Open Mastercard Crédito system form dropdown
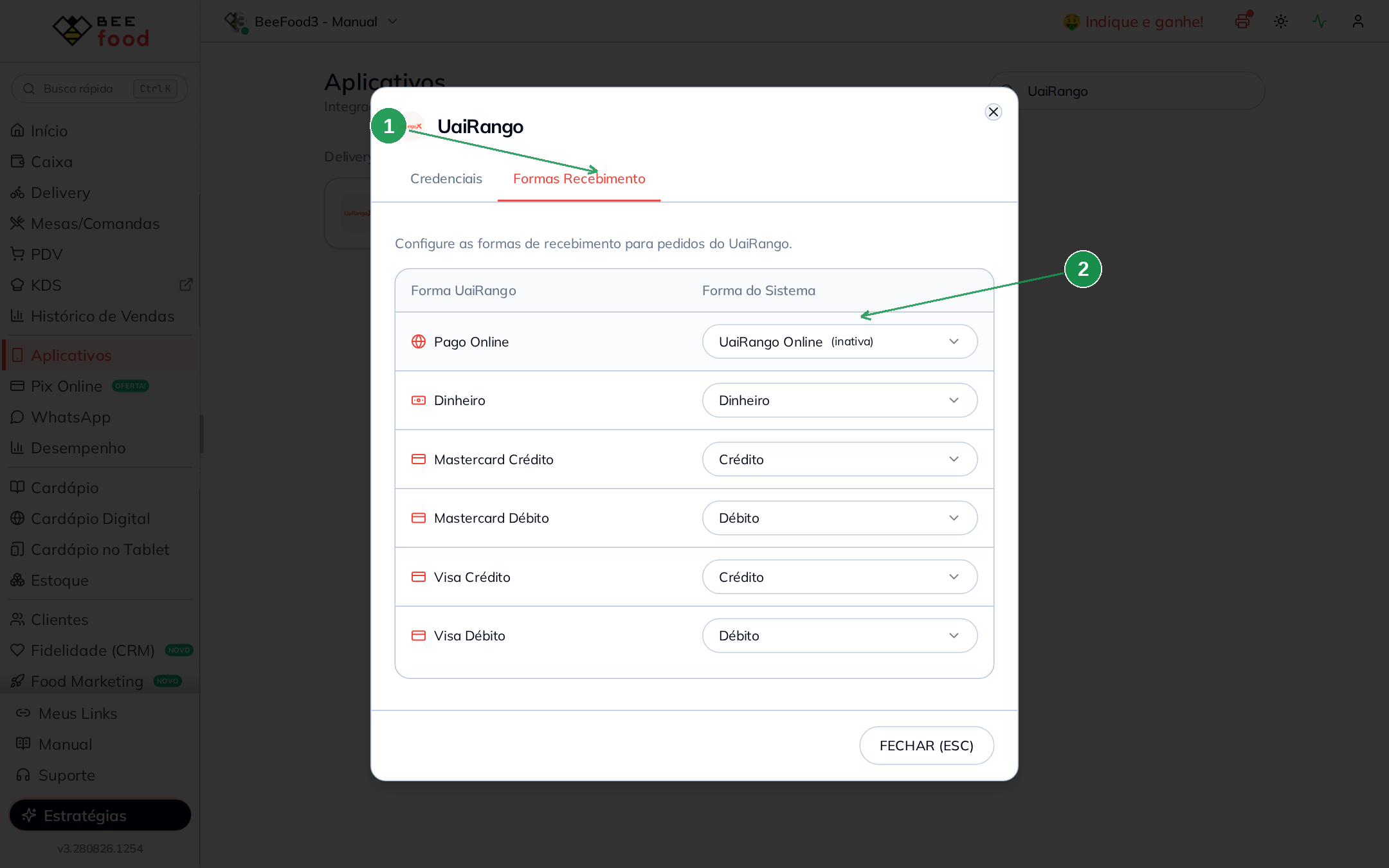 click(840, 459)
